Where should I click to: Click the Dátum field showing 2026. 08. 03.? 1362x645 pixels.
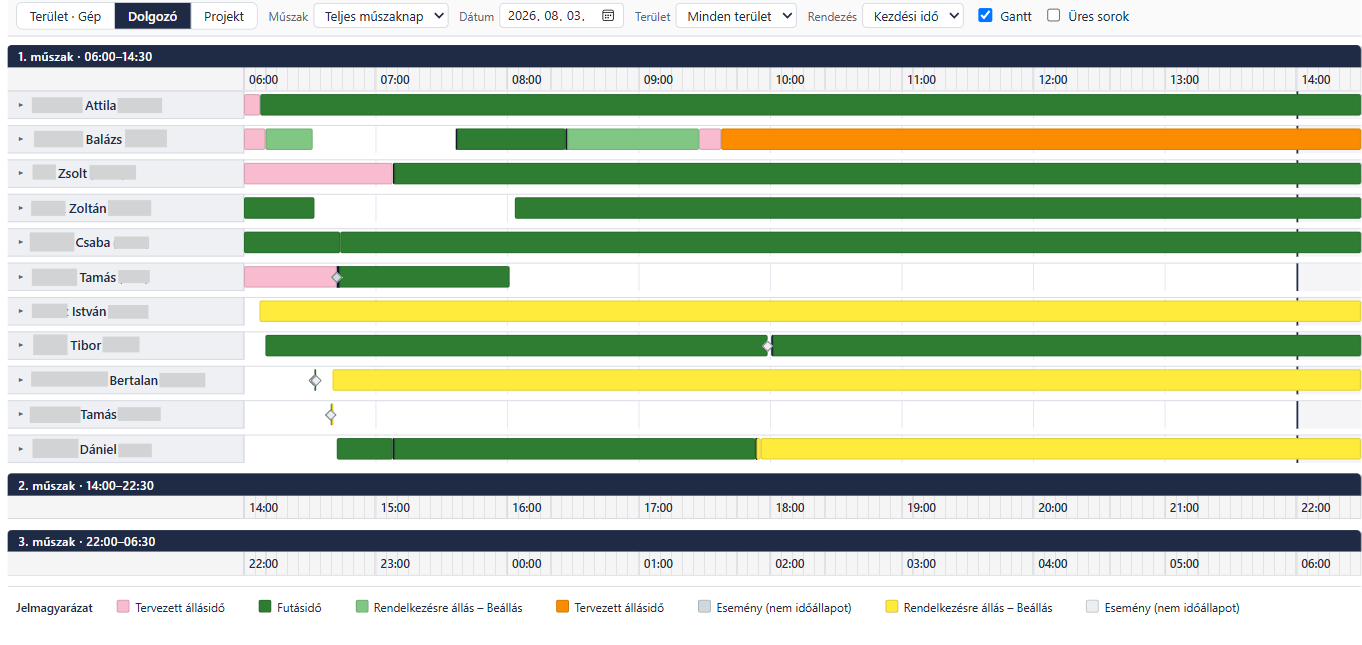pos(561,16)
